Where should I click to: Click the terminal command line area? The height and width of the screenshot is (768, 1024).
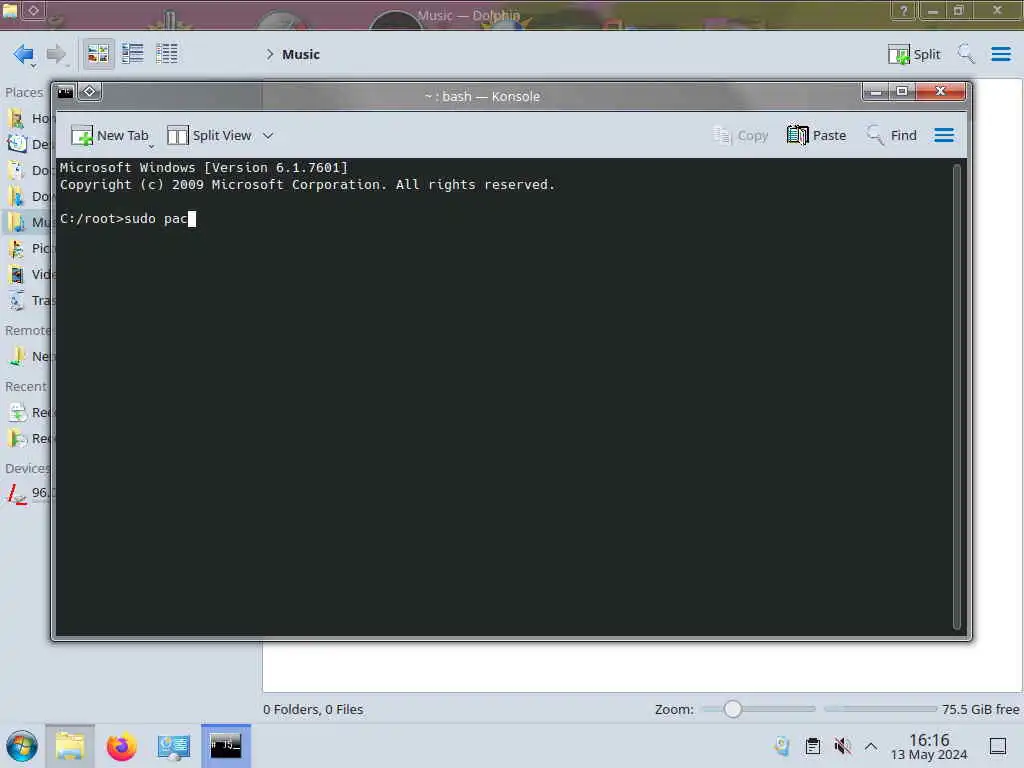coord(128,219)
